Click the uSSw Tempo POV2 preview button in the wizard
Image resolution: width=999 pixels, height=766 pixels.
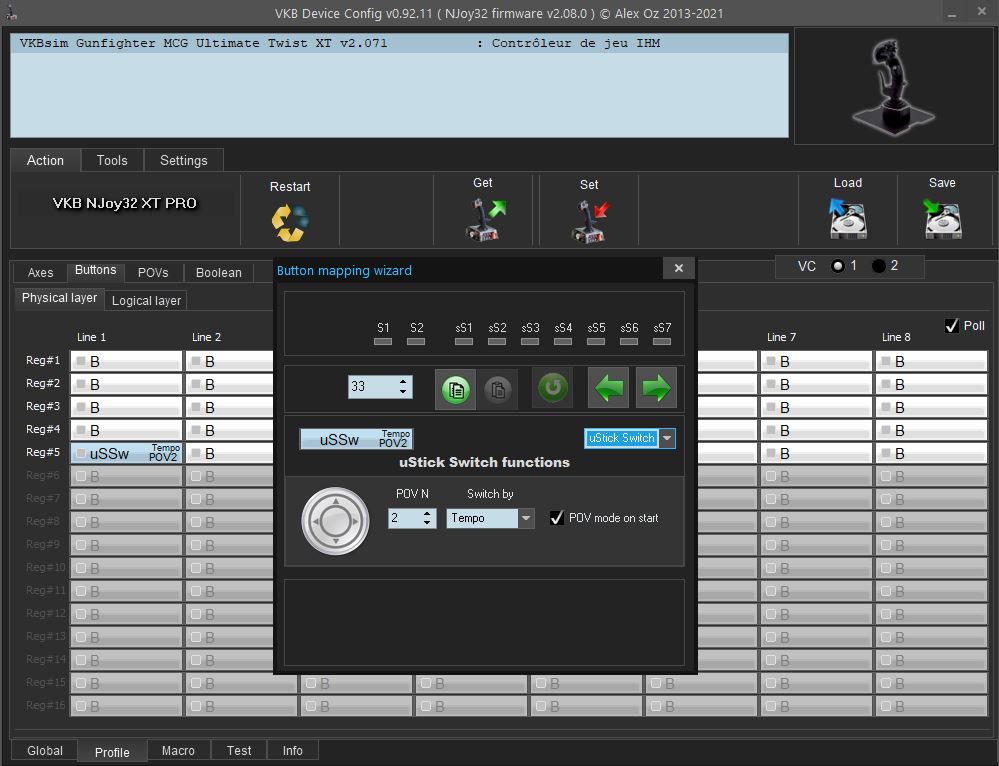click(356, 439)
